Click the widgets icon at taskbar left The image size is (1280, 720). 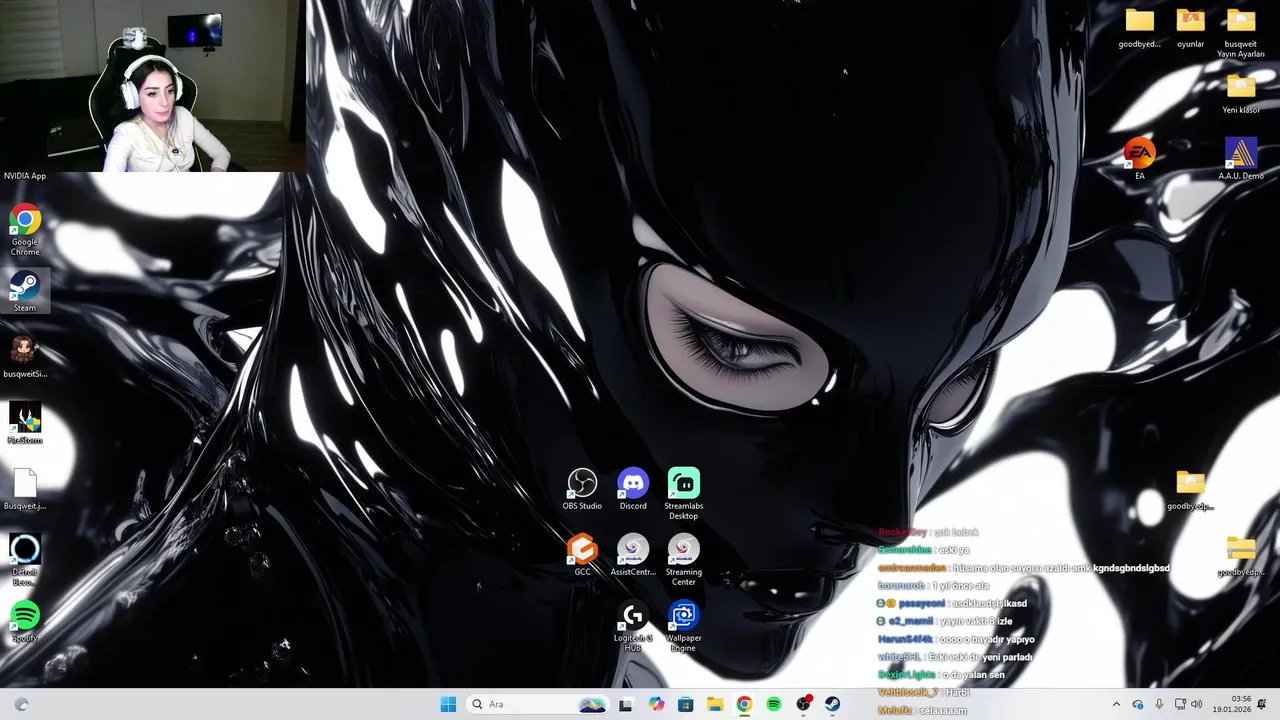[x=21, y=704]
